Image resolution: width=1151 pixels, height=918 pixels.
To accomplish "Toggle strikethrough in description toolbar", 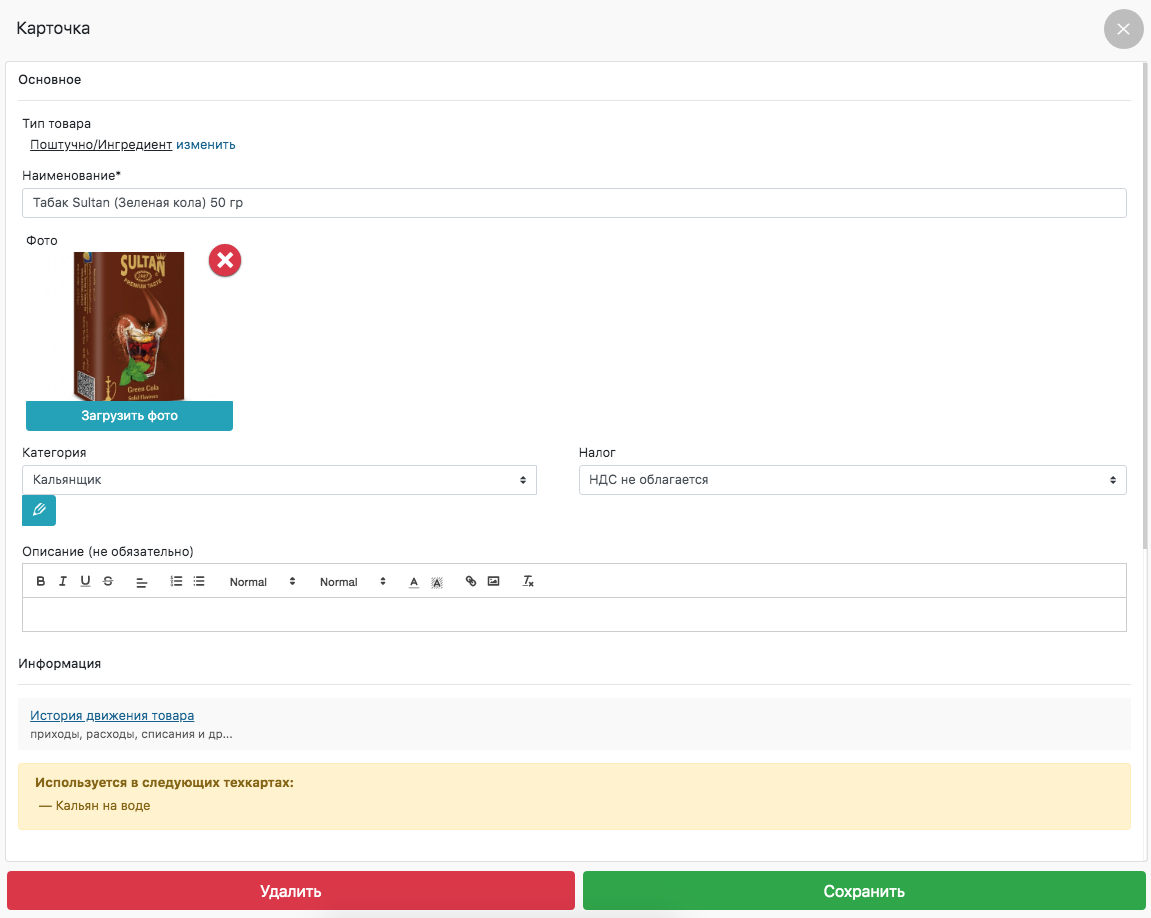I will 108,582.
